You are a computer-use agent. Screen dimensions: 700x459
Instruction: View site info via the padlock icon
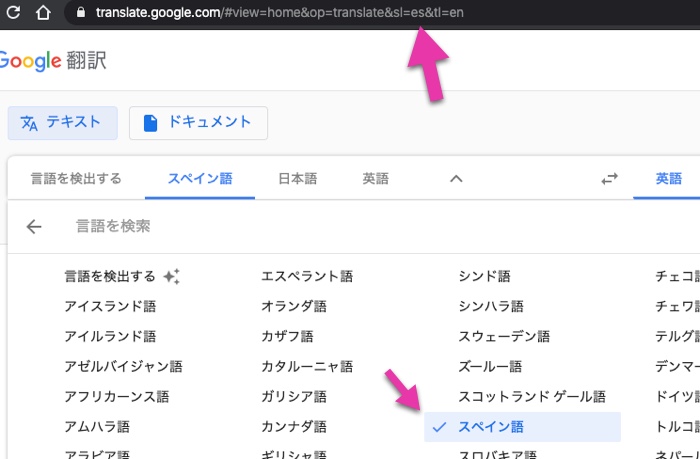coord(81,12)
